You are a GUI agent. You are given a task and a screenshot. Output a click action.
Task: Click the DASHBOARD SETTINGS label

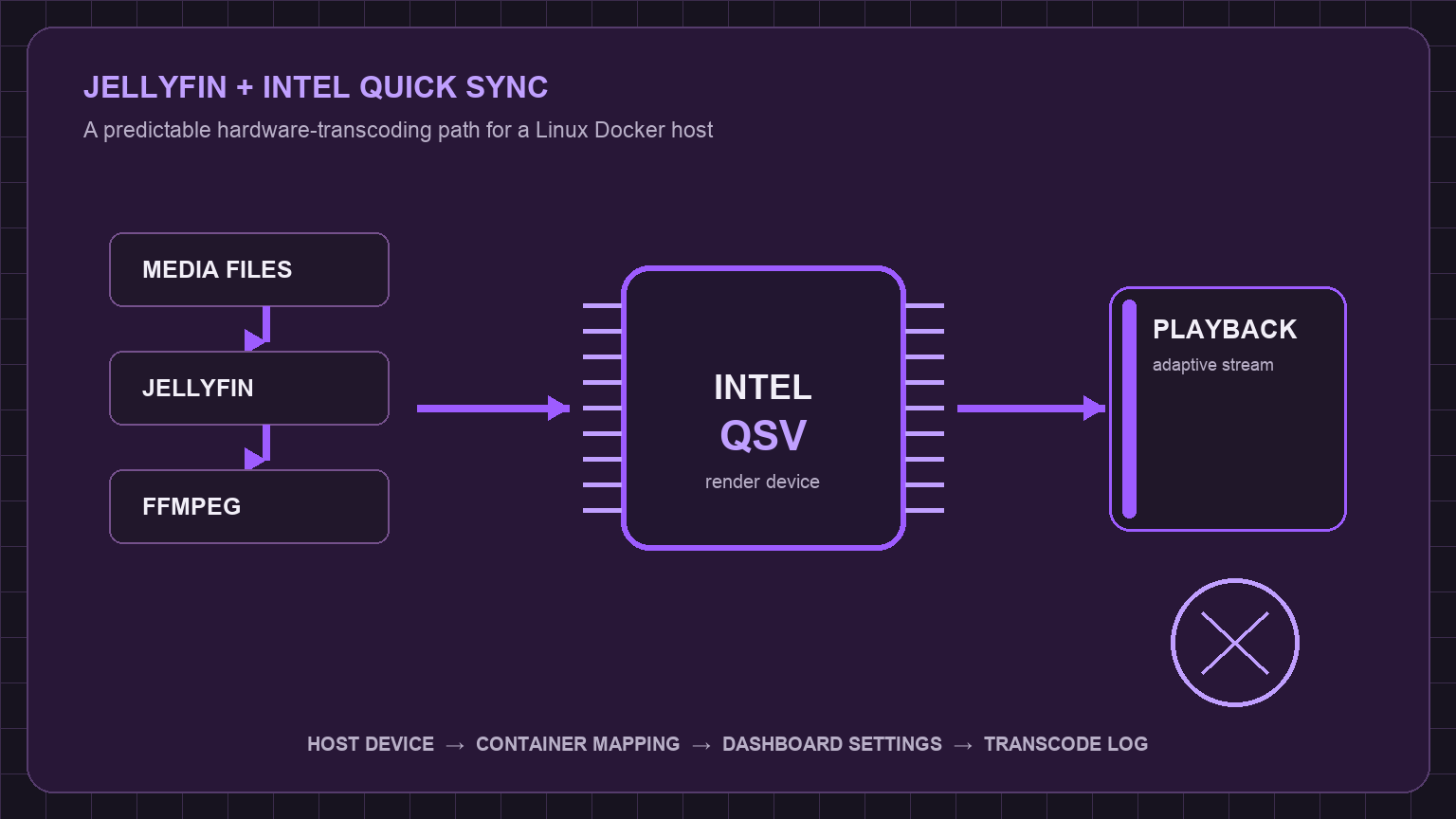[832, 744]
